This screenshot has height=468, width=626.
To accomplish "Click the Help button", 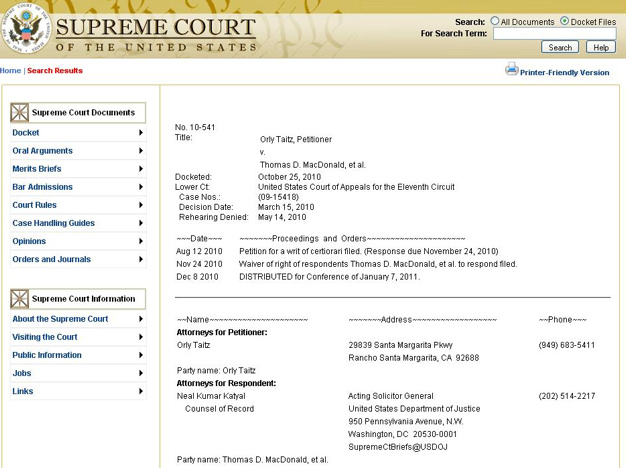I will 601,47.
